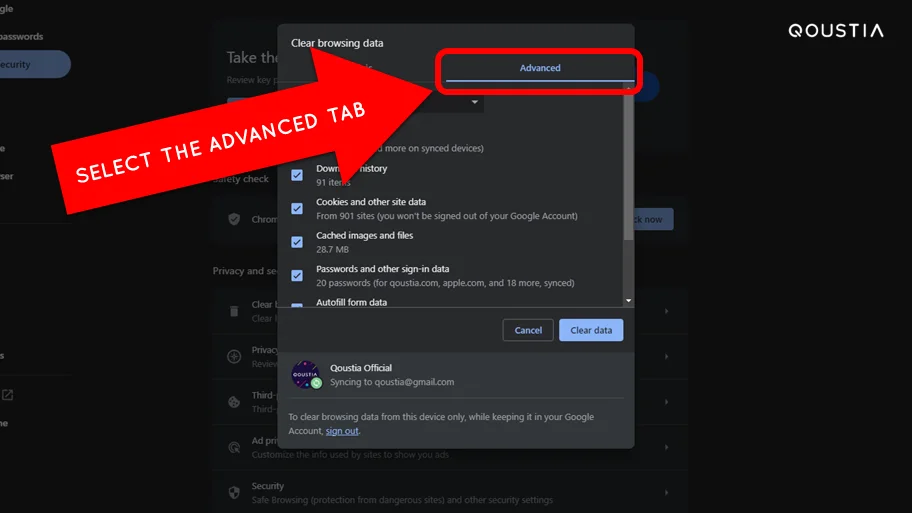Click the trash icon beside Clear browsing data

point(234,311)
